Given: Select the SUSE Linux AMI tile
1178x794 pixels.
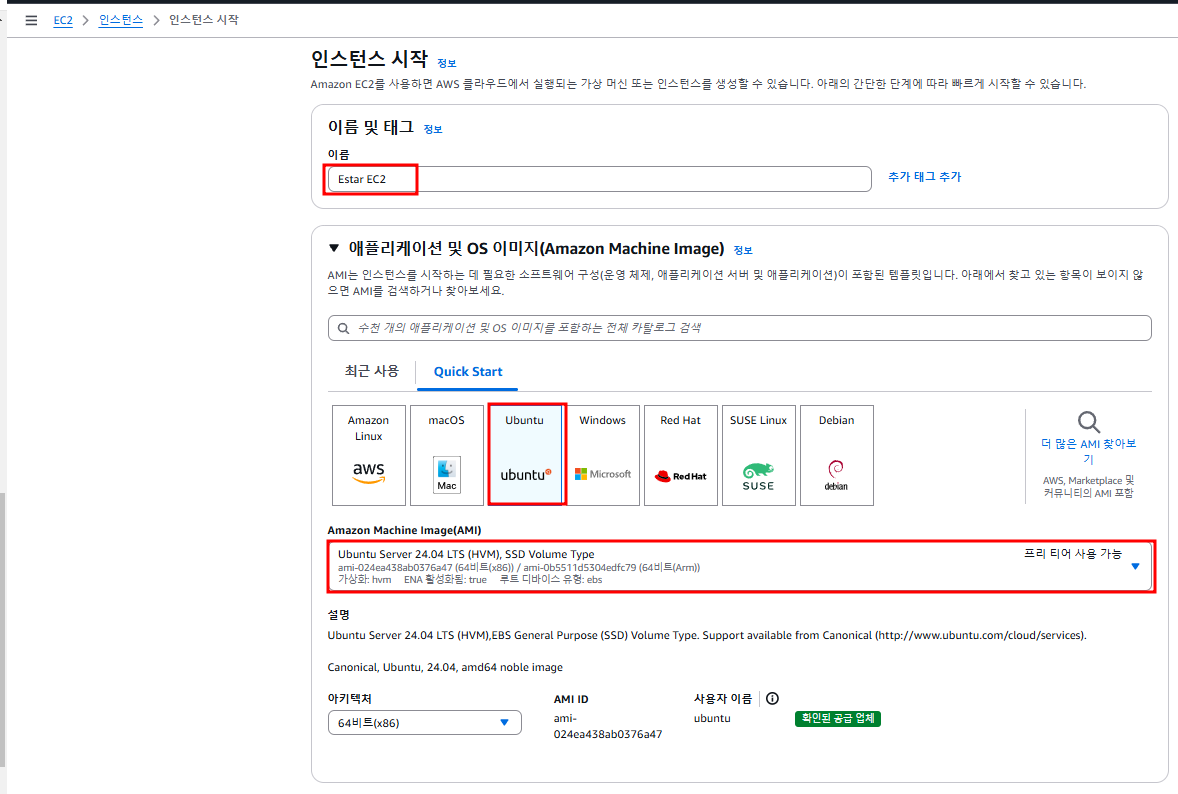Looking at the screenshot, I should click(x=759, y=455).
